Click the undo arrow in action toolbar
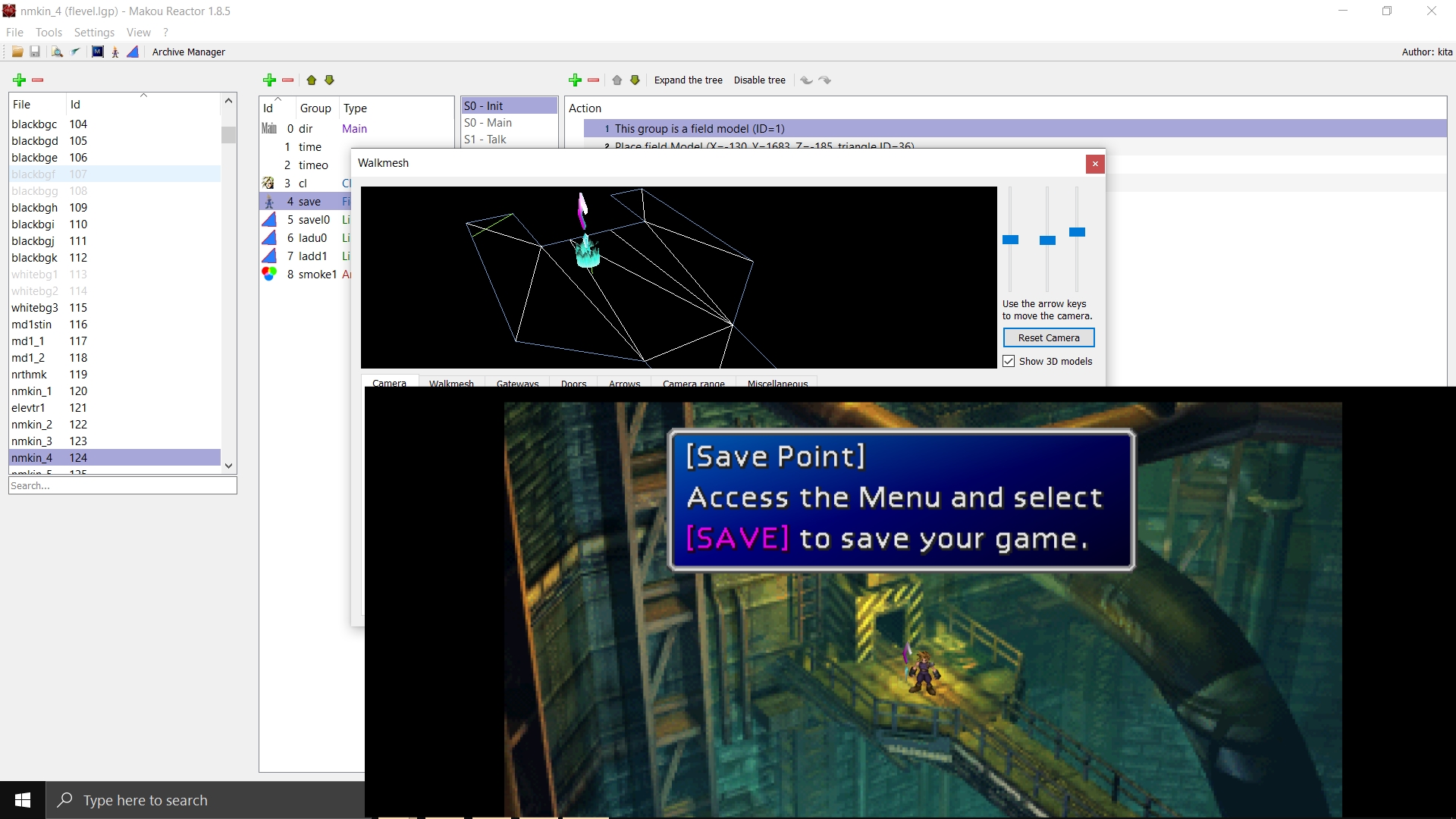 pyautogui.click(x=807, y=80)
